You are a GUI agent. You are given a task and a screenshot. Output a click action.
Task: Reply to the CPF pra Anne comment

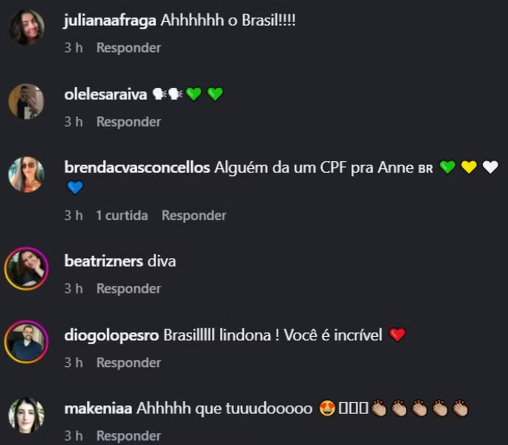pos(194,216)
